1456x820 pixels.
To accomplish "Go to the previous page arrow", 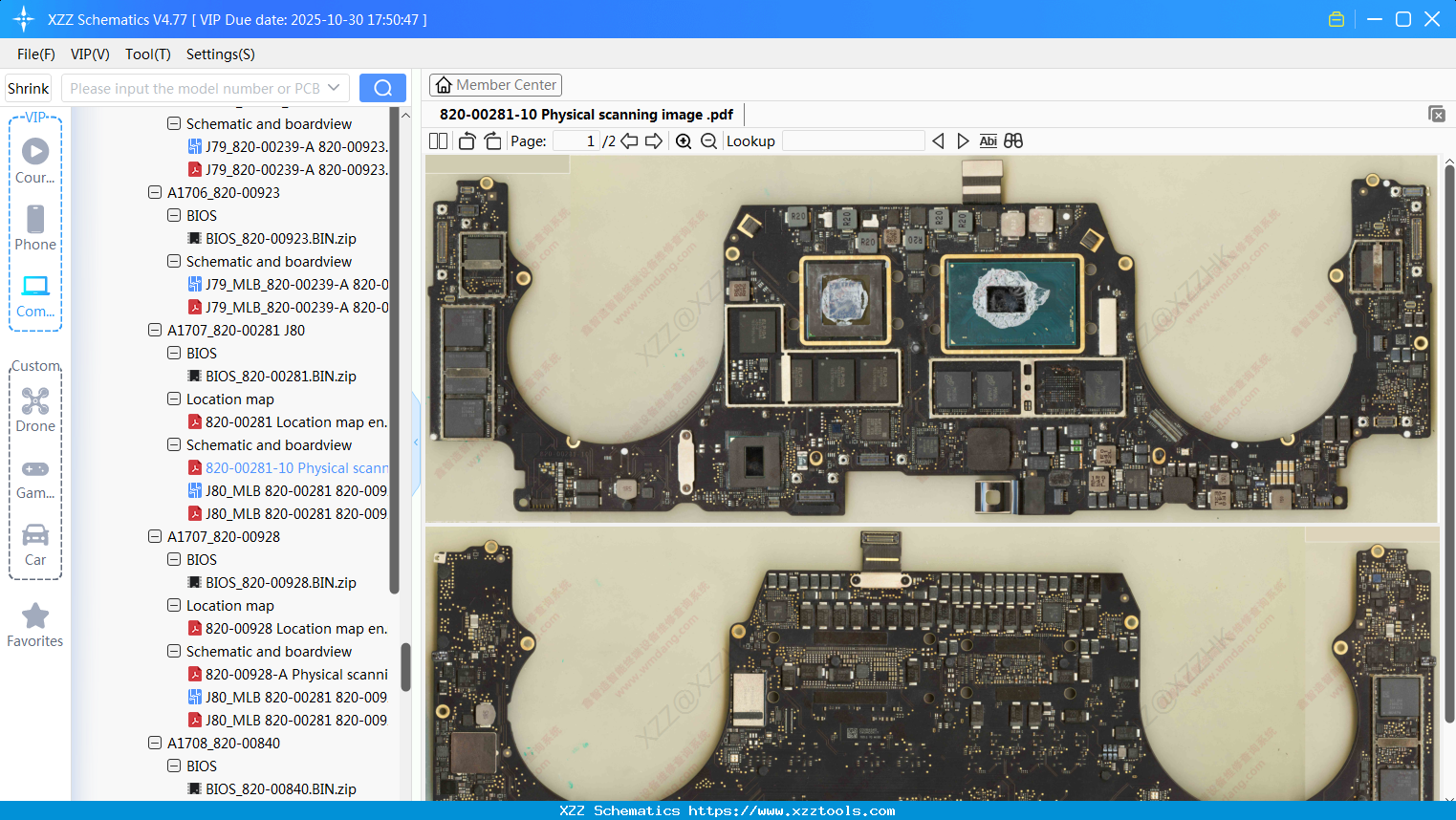I will click(x=629, y=141).
